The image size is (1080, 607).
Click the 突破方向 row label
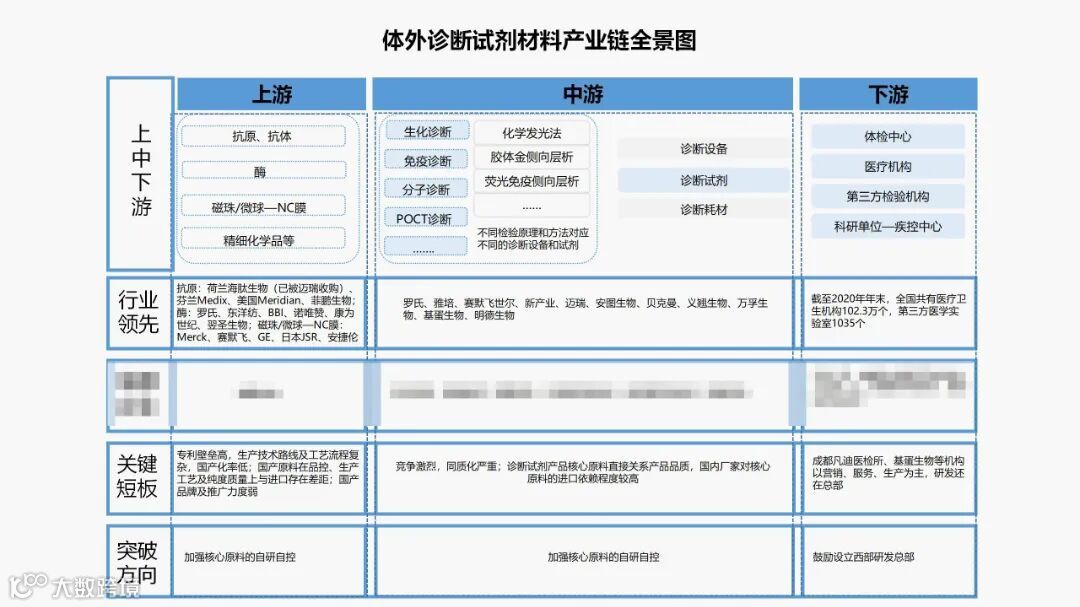click(x=137, y=562)
